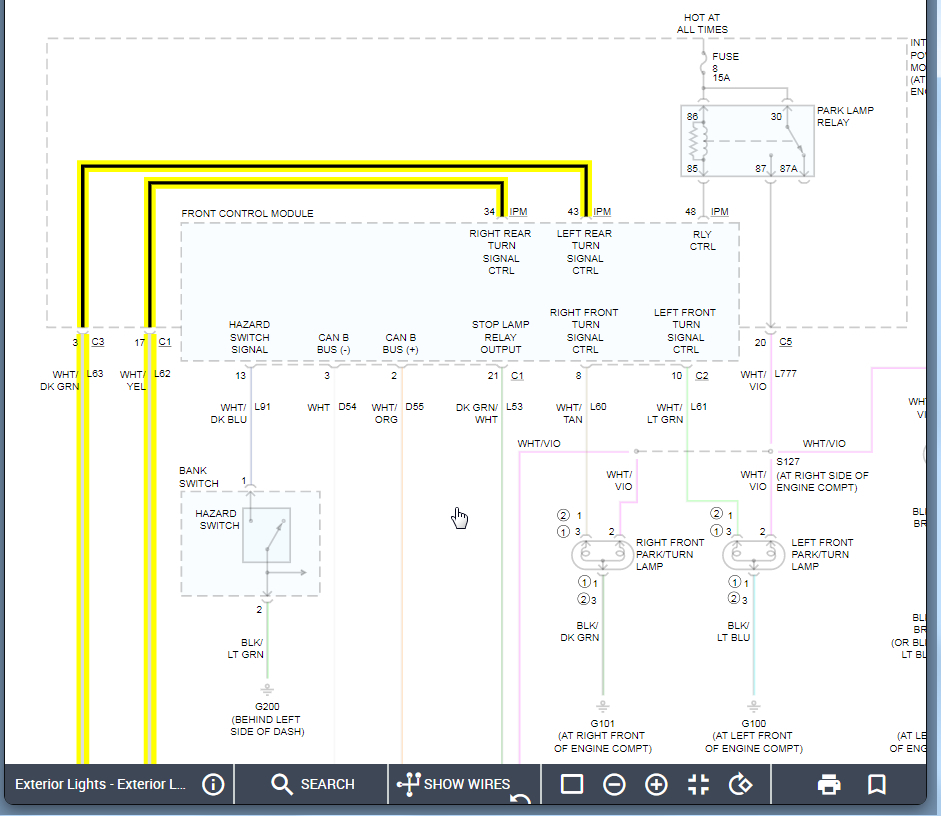Click the G200 ground symbol
The image size is (941, 816).
click(x=267, y=690)
